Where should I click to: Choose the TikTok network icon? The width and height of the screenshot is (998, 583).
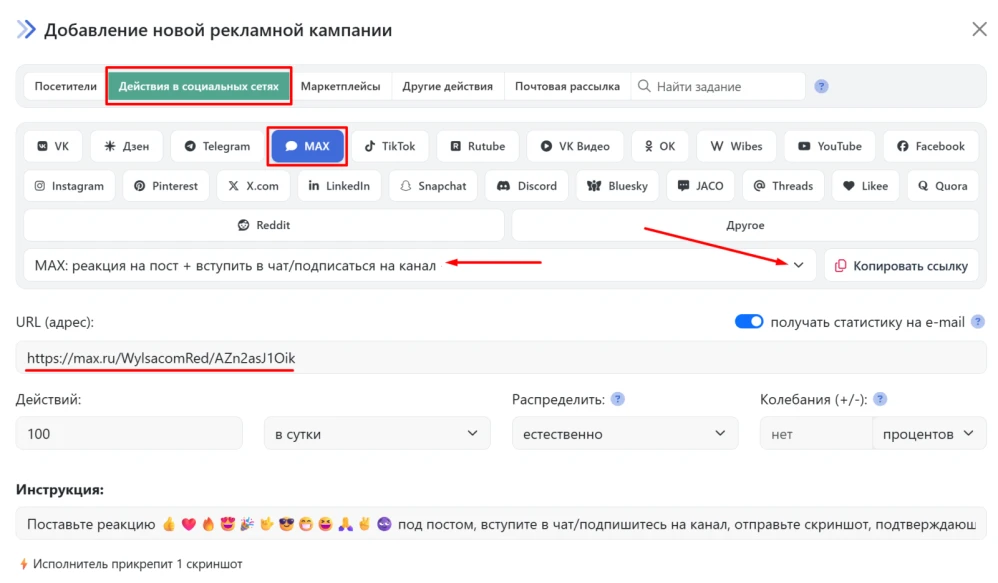tap(390, 146)
